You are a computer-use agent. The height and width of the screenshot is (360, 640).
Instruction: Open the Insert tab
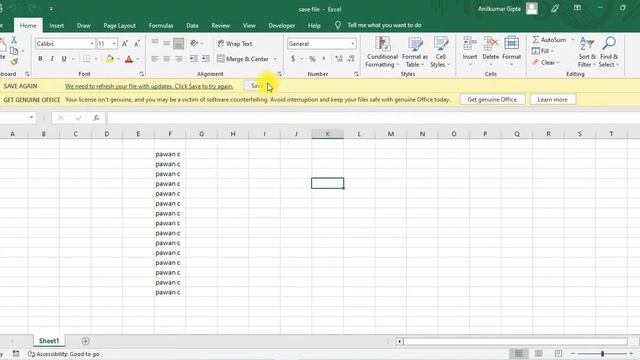(x=56, y=25)
